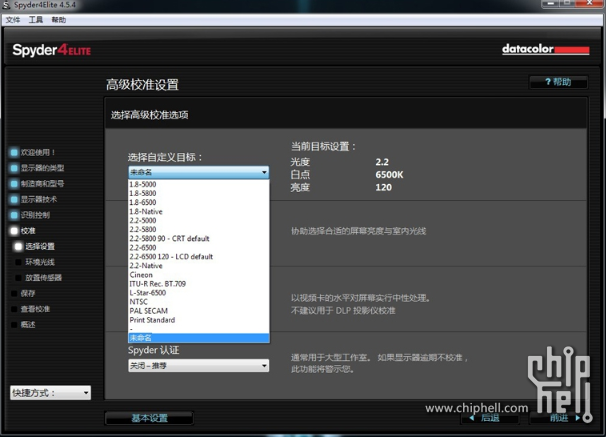Select L-Star-6500 from the target list

coord(199,293)
